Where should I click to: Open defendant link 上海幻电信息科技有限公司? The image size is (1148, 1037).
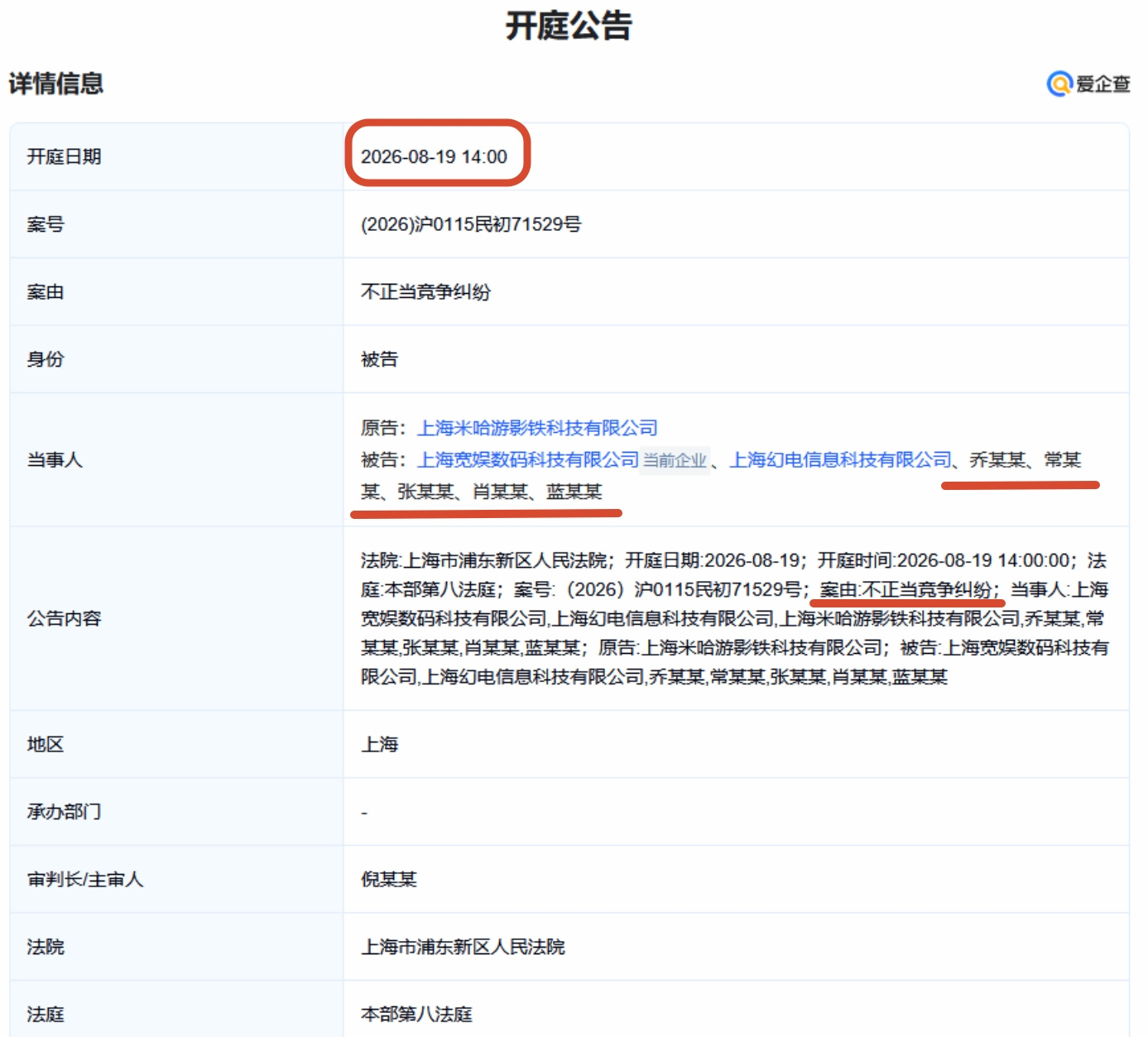point(841,459)
